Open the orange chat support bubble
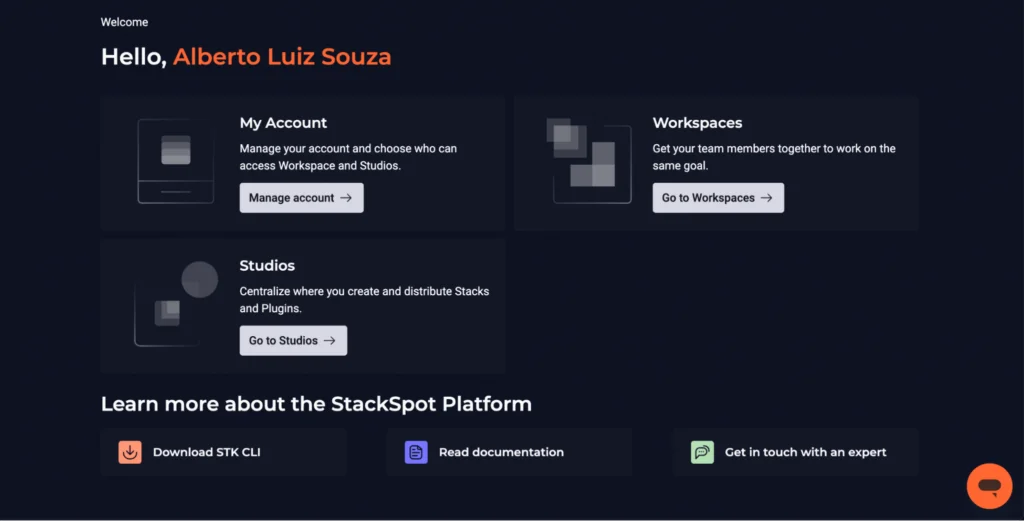 click(x=989, y=486)
